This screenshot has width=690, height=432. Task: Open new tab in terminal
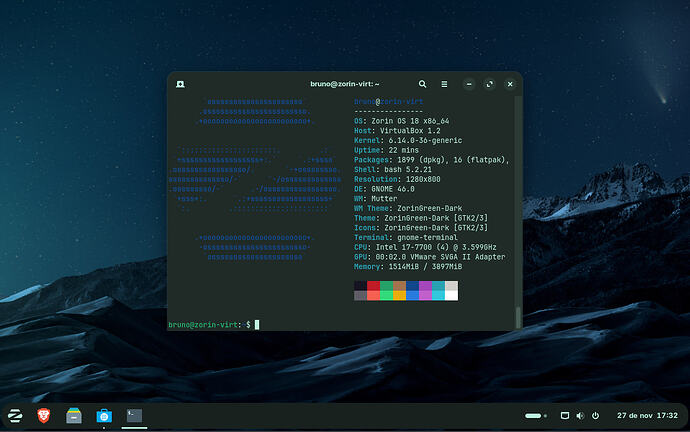point(179,84)
